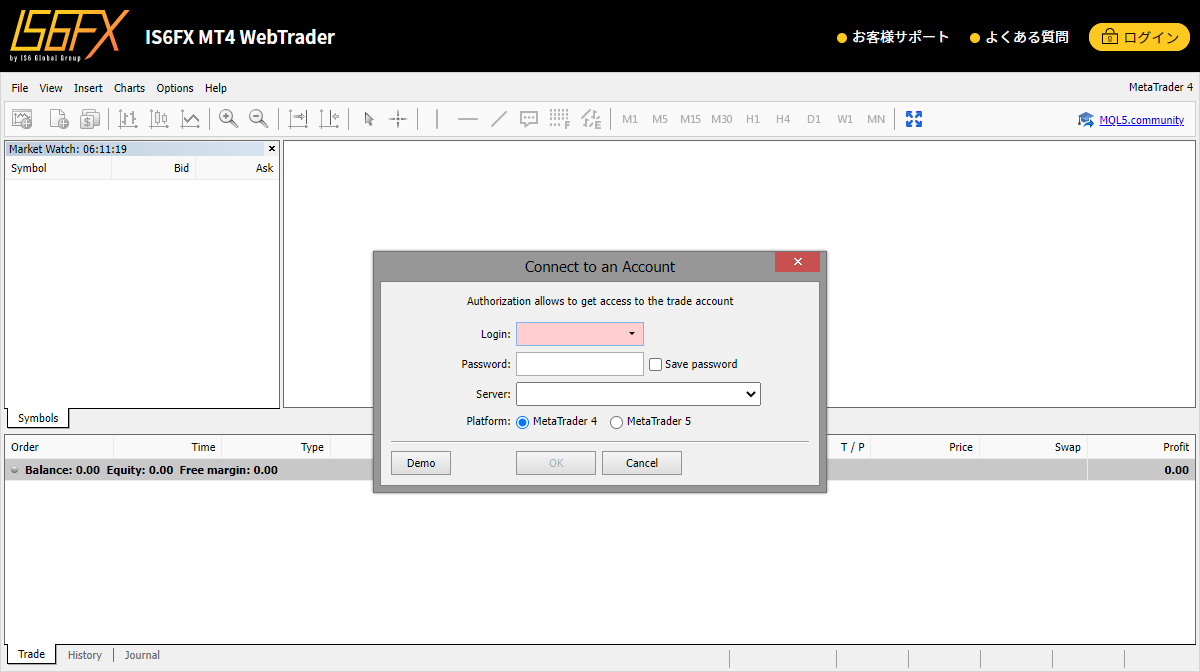Screen dimensions: 1200x672
Task: Switch to the History tab
Action: tap(85, 656)
